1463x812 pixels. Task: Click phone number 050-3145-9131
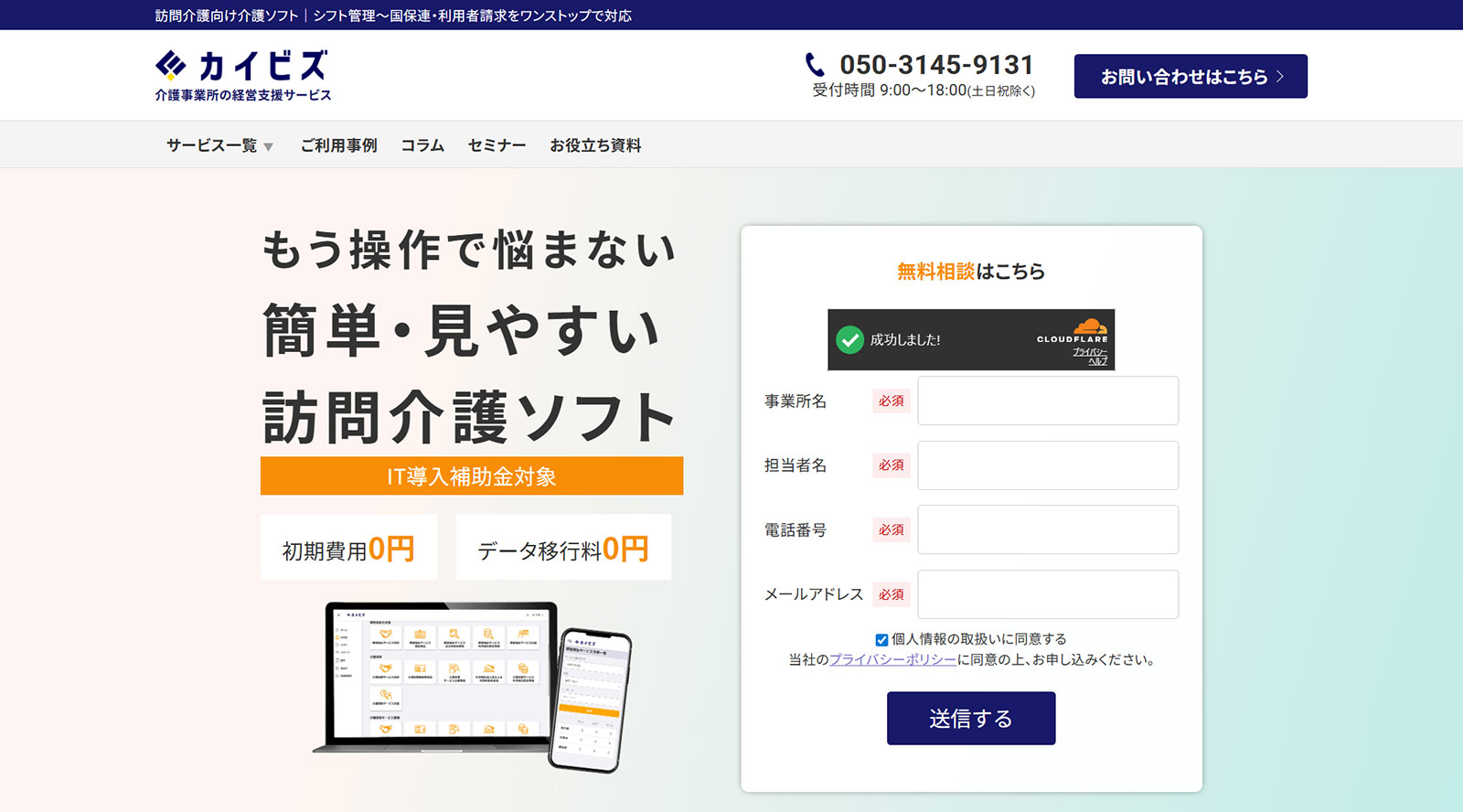[x=936, y=65]
